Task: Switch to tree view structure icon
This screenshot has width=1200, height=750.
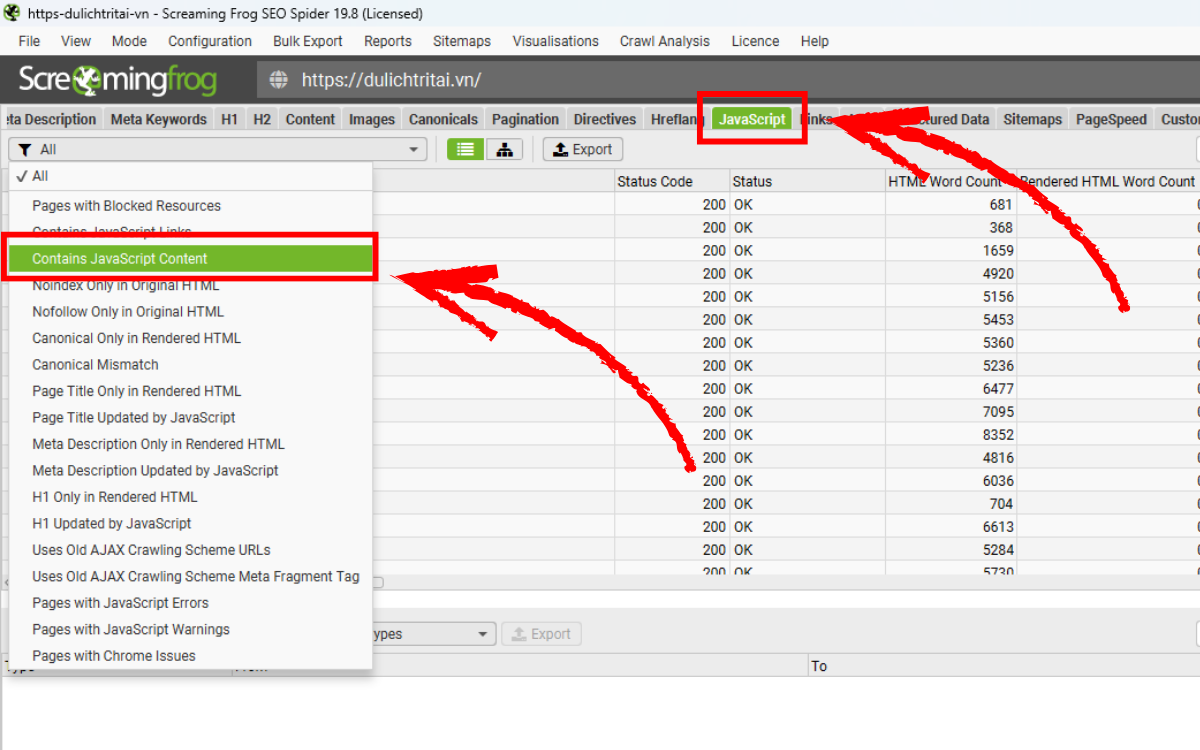Action: point(505,149)
